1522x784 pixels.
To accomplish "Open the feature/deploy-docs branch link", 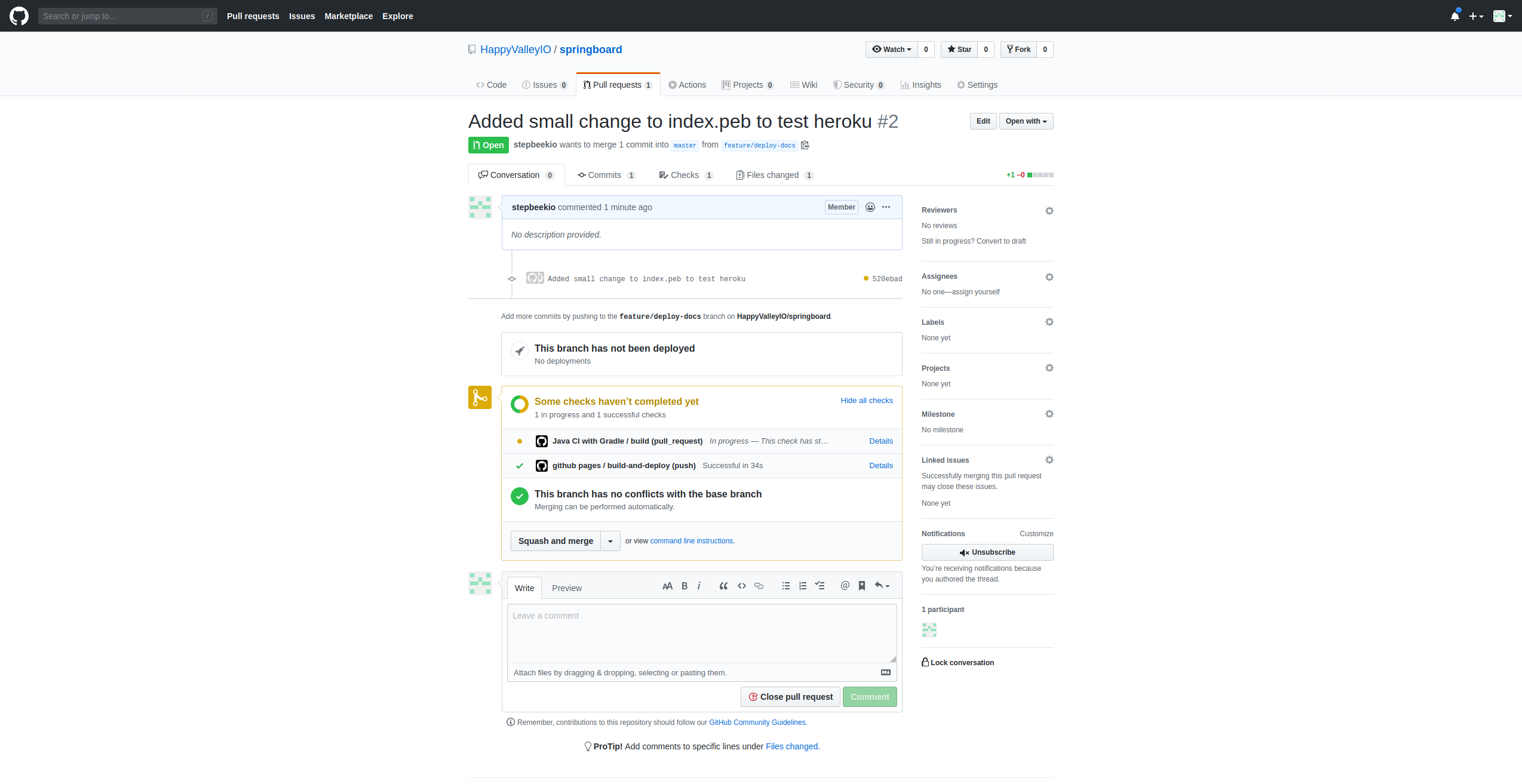I will [x=759, y=145].
